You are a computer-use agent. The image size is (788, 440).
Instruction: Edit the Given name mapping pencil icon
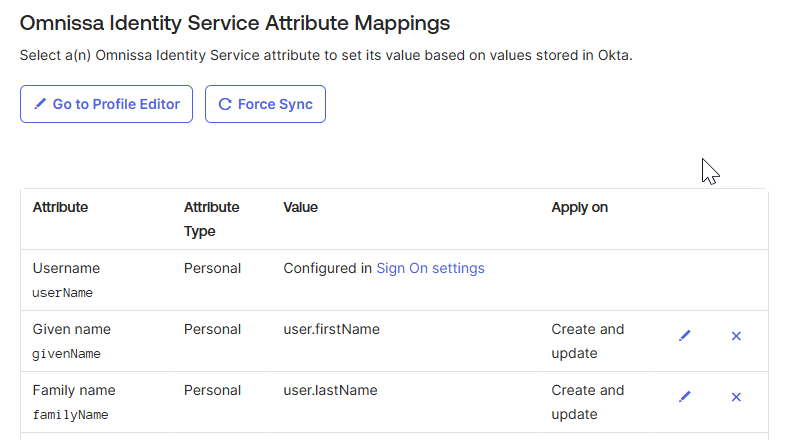pos(684,336)
